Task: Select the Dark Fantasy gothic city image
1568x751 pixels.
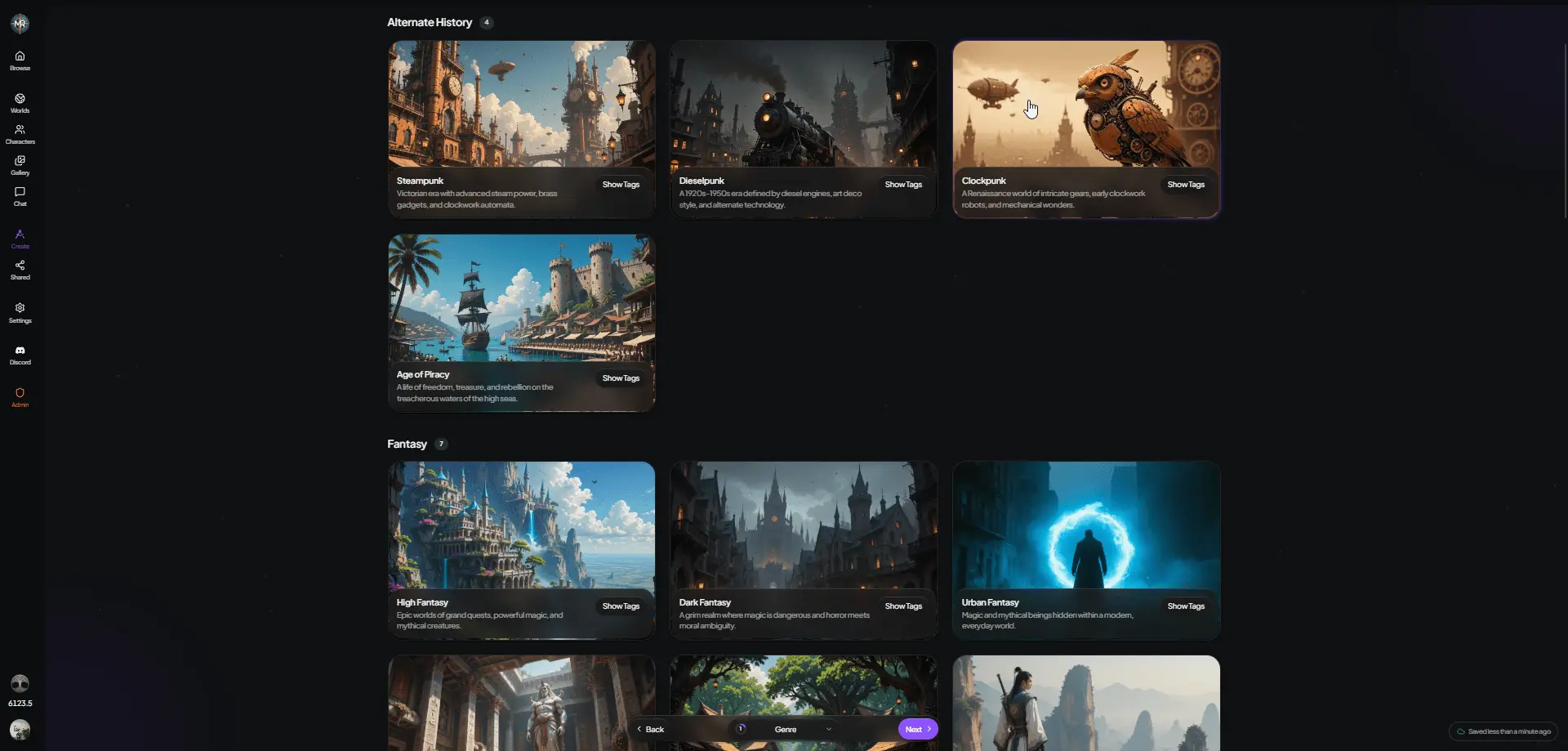Action: click(804, 525)
